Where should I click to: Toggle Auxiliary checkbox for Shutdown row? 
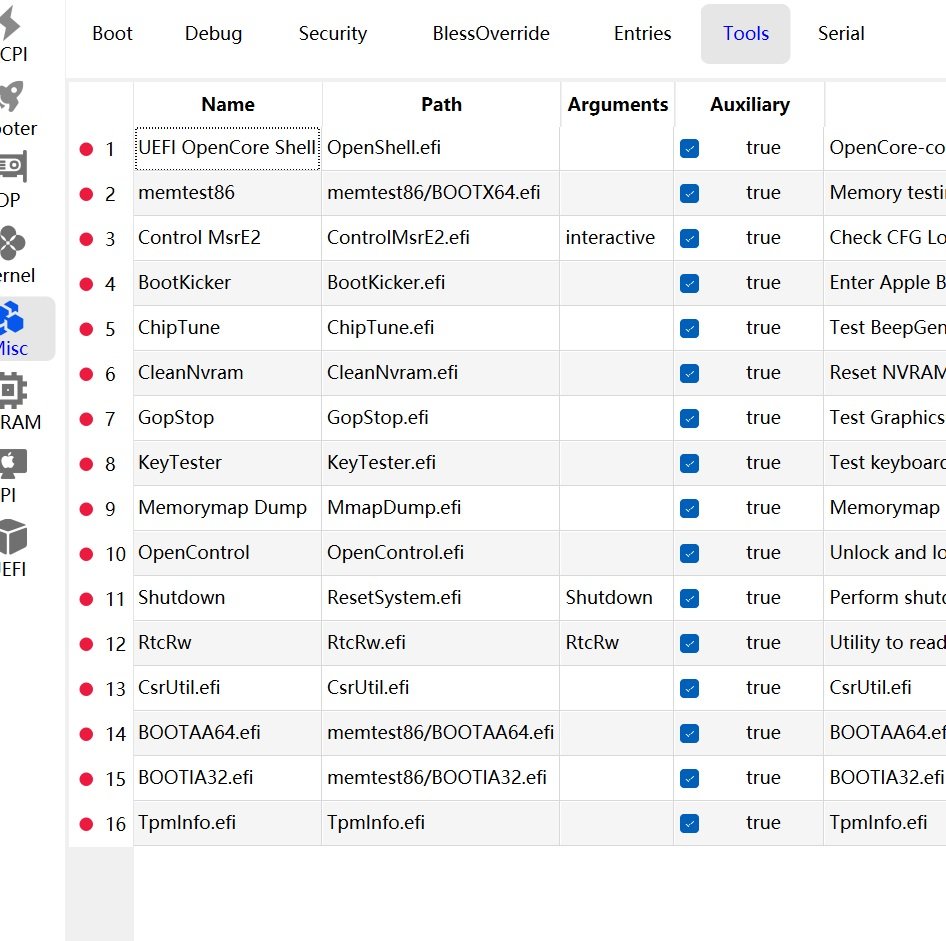point(689,598)
